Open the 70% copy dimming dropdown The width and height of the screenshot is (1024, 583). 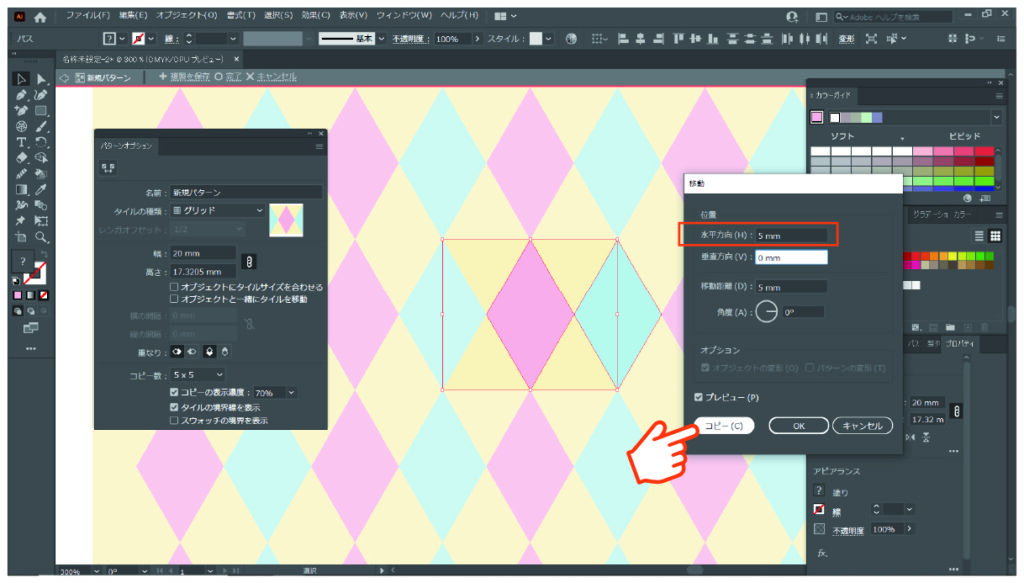point(291,392)
